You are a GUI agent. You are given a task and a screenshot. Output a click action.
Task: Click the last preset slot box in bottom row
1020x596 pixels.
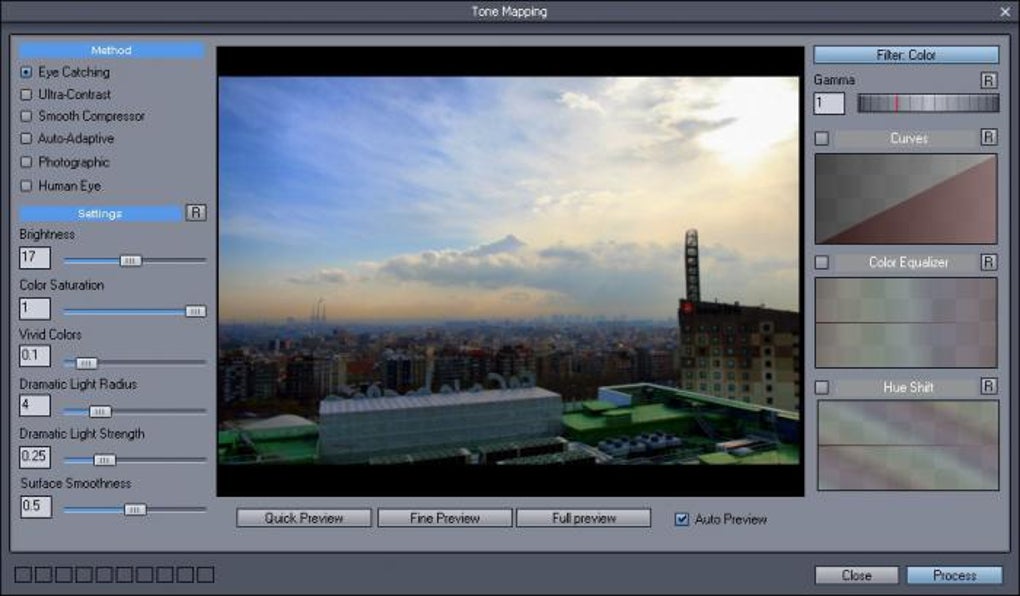click(206, 574)
